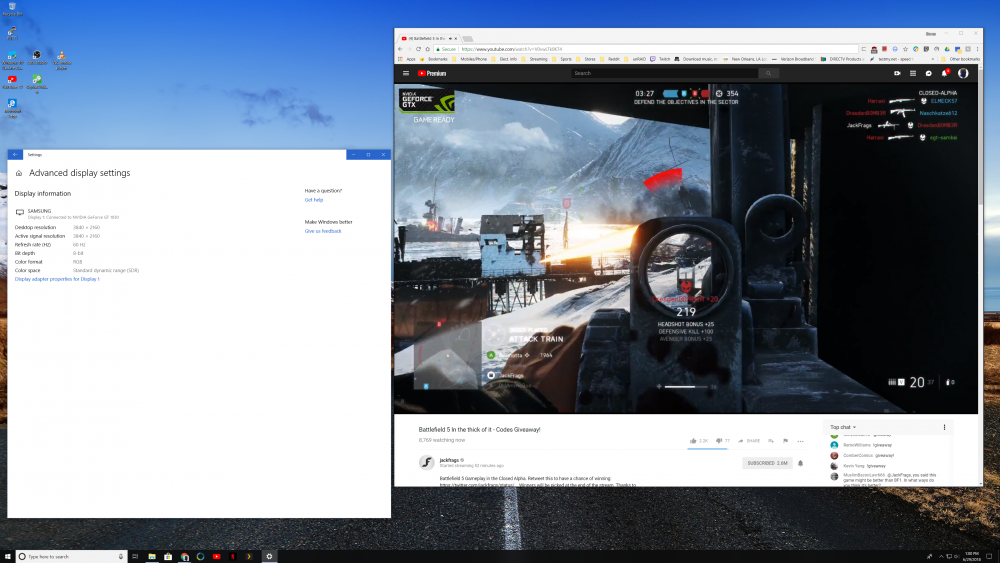Click the Give us feedback link
Viewport: 1000px width, 563px height.
tap(323, 231)
